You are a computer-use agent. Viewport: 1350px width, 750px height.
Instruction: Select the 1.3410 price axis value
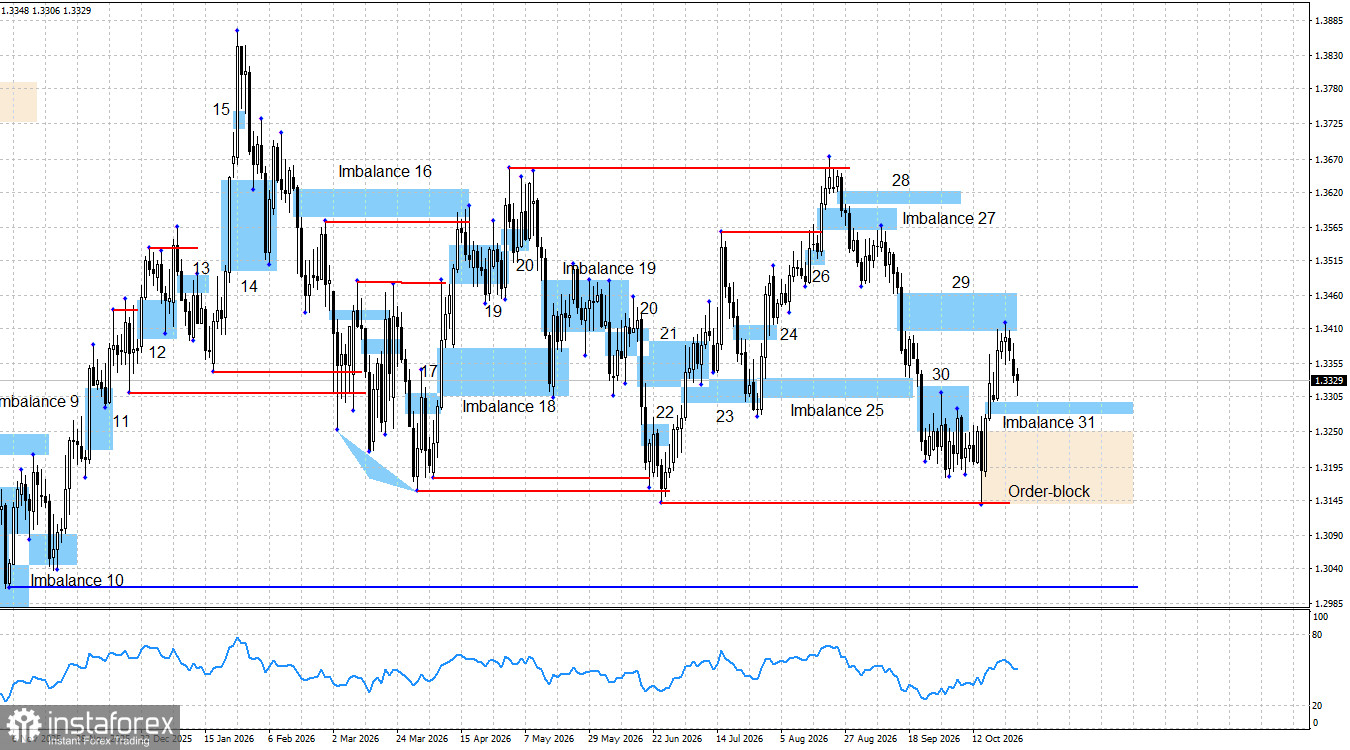pos(1328,329)
